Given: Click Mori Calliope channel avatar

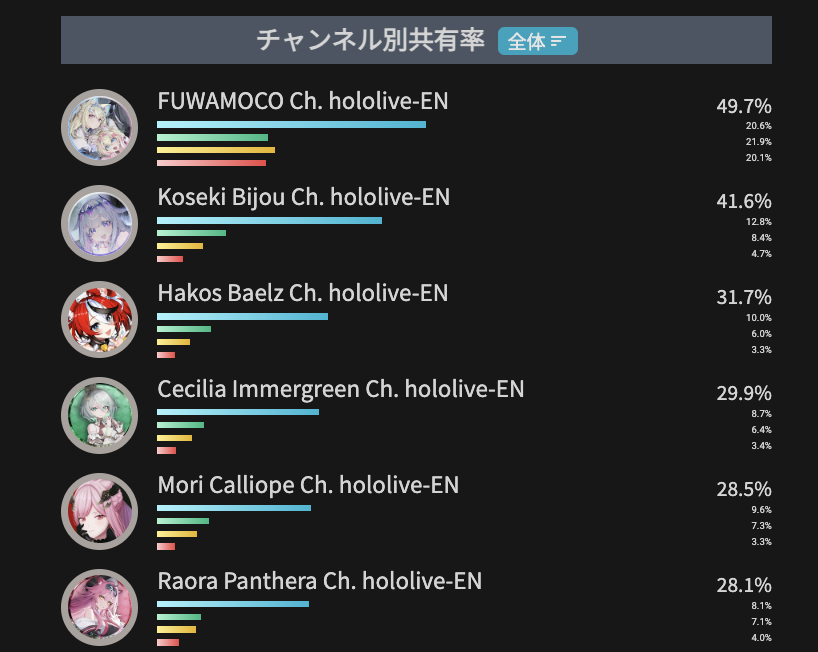Looking at the screenshot, I should click(x=100, y=511).
